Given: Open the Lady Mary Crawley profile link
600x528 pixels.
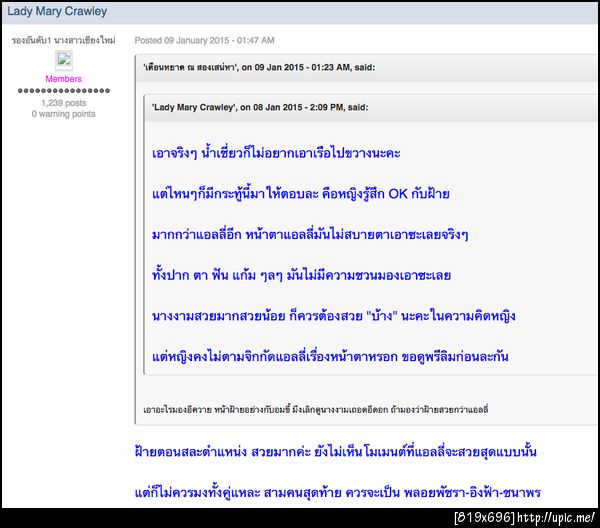Looking at the screenshot, I should tap(57, 11).
